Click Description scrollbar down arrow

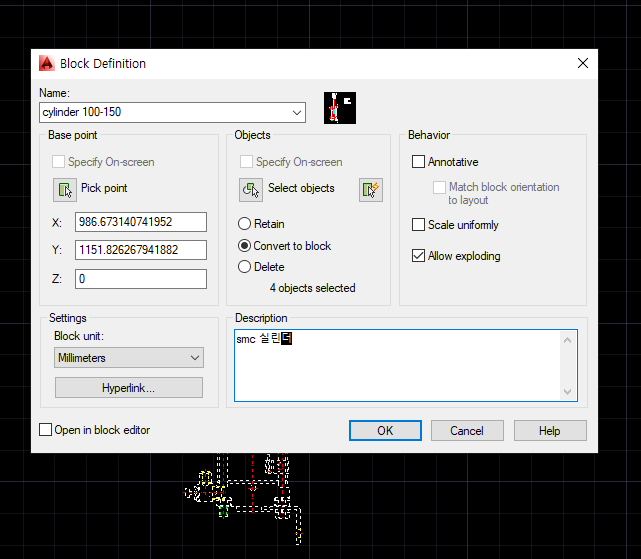[x=567, y=391]
